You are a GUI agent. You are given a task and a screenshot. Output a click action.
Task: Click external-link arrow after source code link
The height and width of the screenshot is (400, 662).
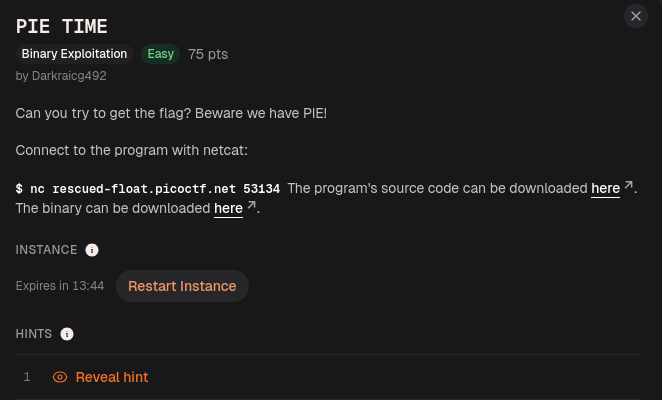pos(628,185)
